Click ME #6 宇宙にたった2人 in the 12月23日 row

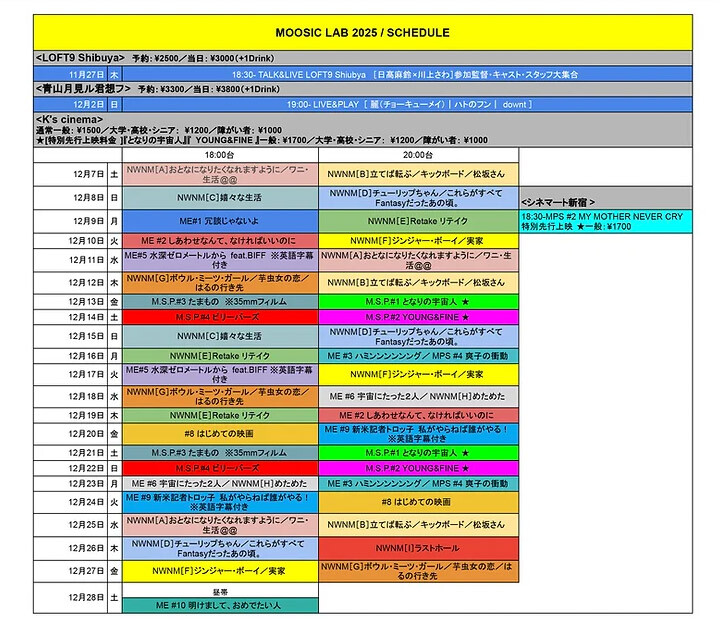click(220, 484)
